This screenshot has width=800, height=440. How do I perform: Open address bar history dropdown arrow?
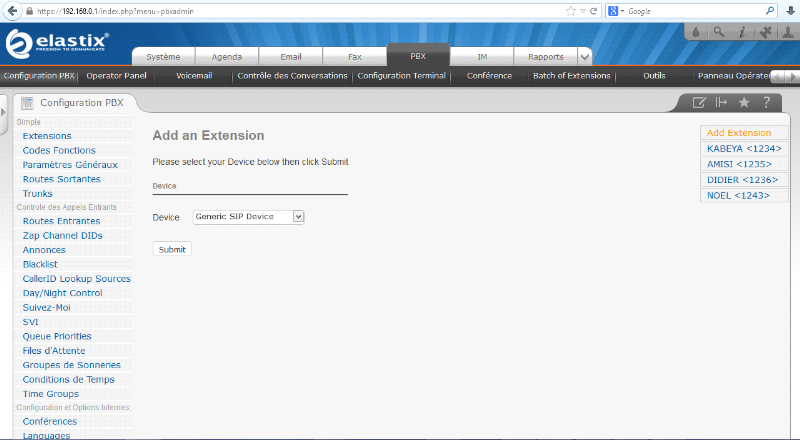[583, 11]
